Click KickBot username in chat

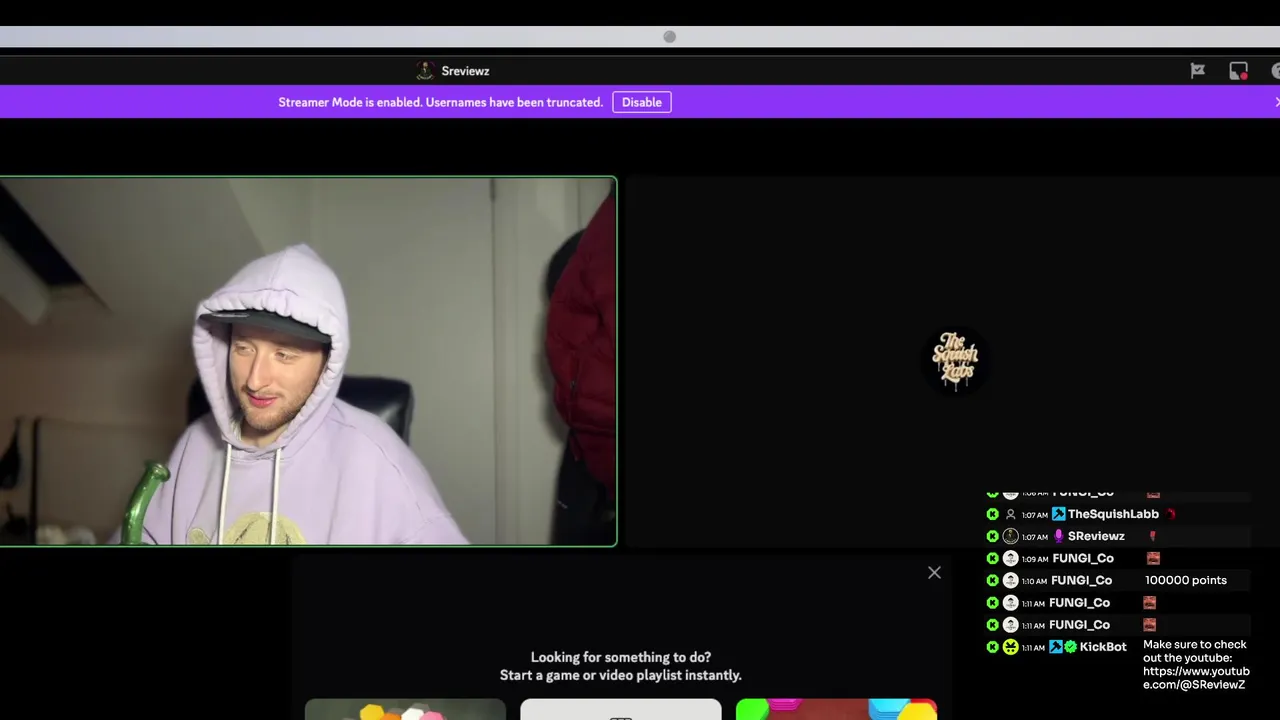(1103, 647)
